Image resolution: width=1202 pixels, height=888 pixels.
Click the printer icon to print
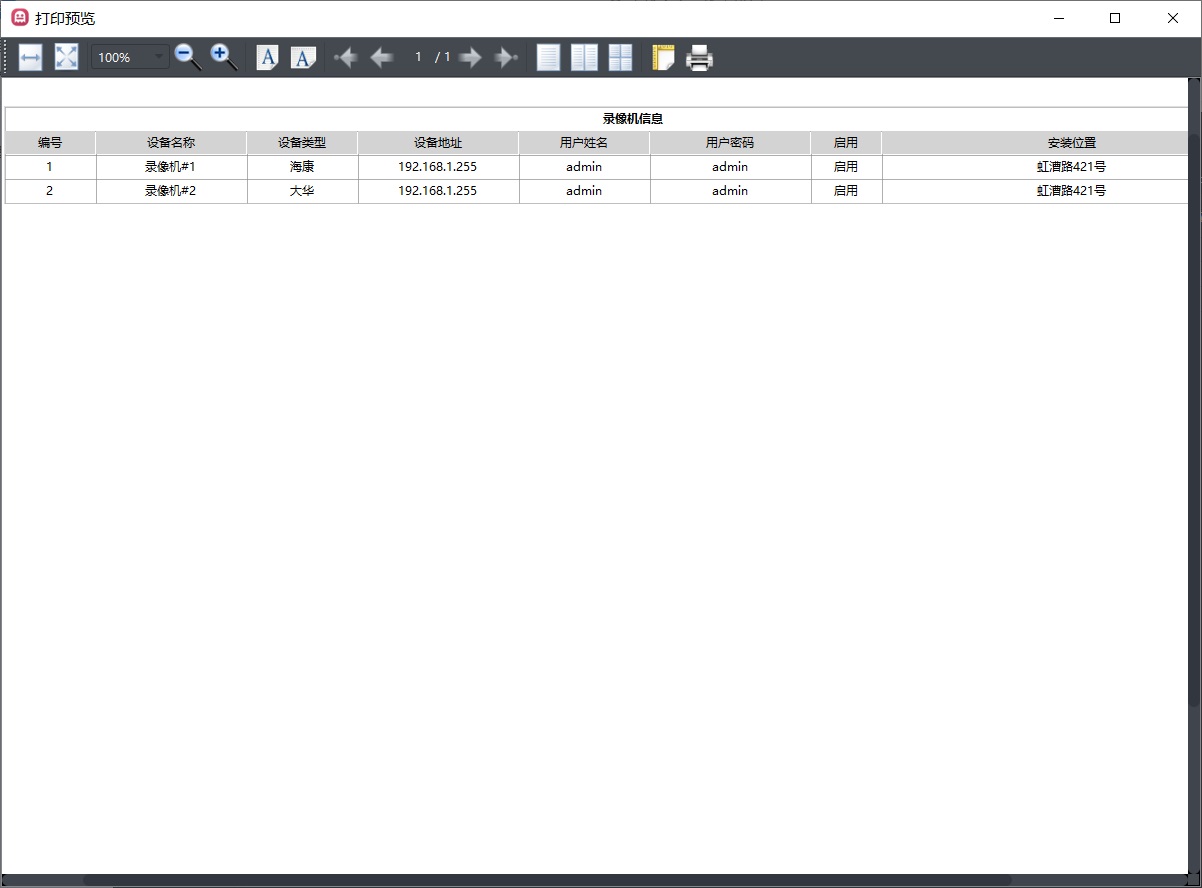coord(699,58)
